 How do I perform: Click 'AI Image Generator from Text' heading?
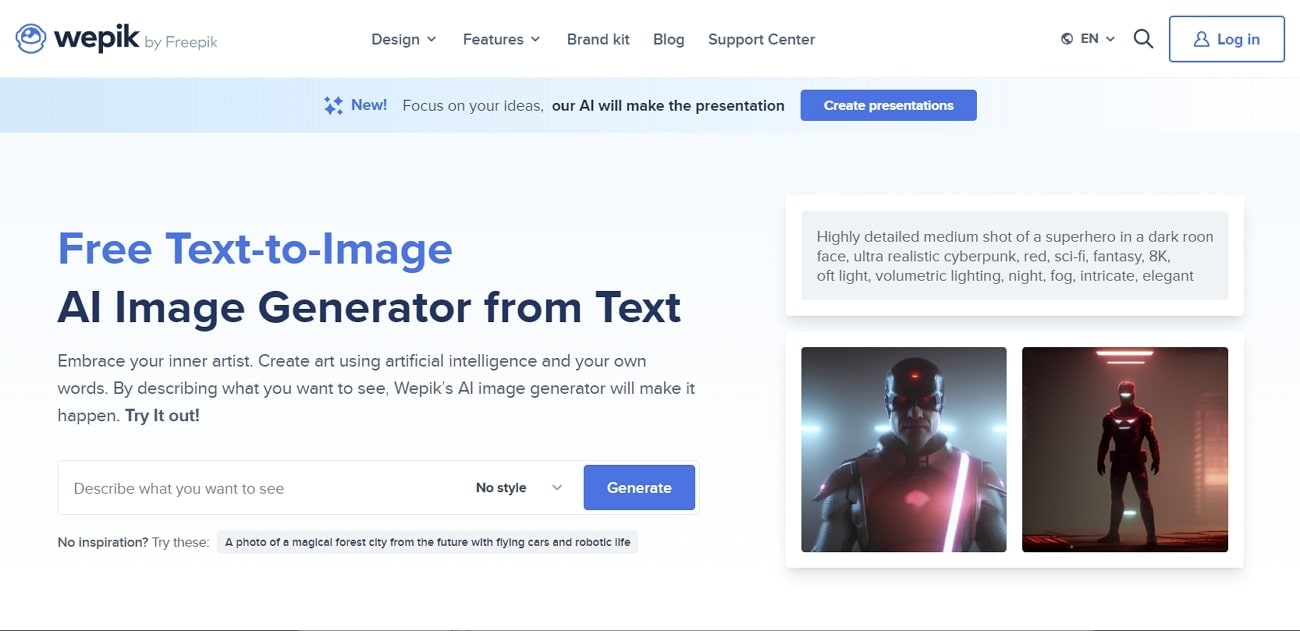tap(369, 307)
